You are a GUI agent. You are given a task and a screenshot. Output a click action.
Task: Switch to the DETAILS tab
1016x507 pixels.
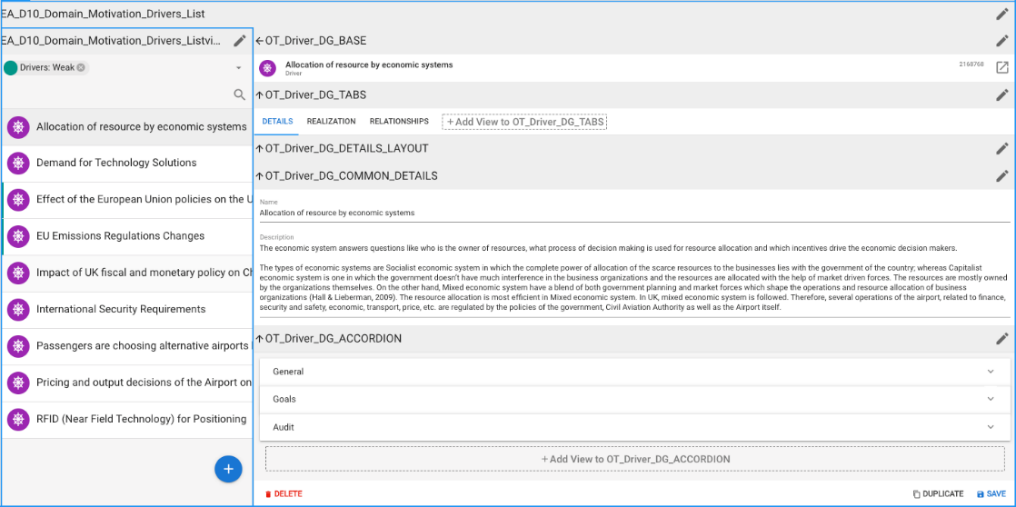click(277, 121)
